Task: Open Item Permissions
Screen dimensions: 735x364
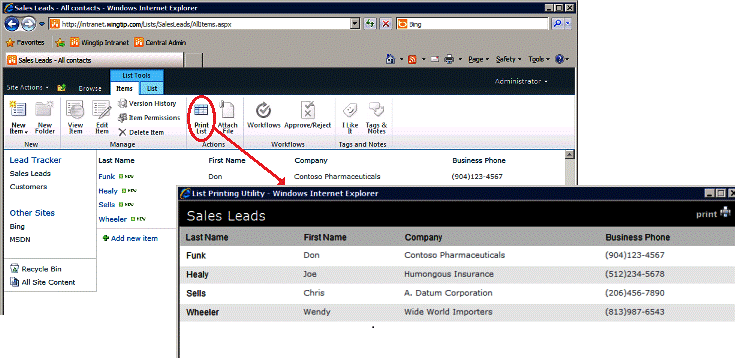Action: (x=149, y=118)
